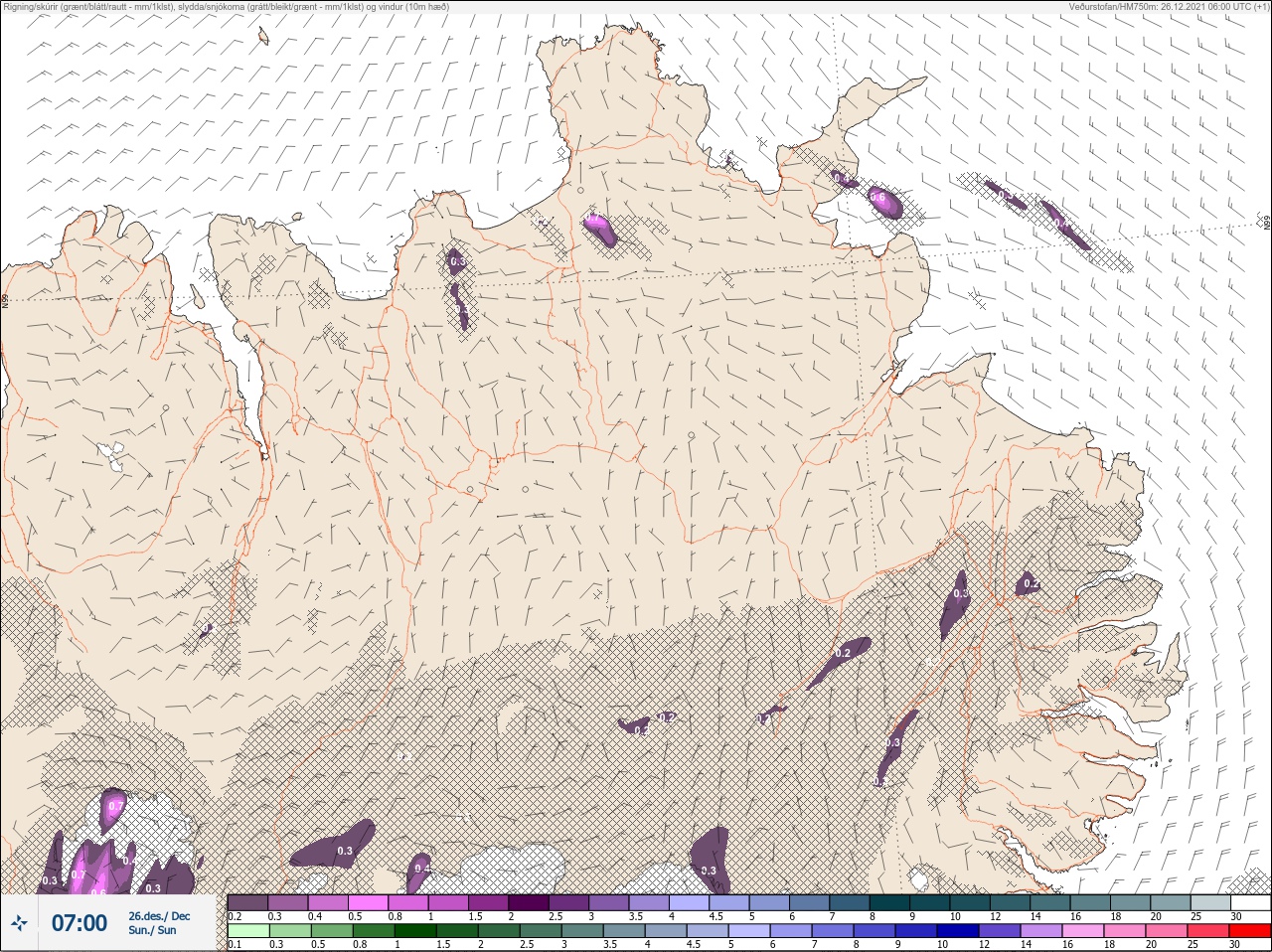Click the 0.4 label under the upper legend
The width and height of the screenshot is (1272, 952).
(315, 916)
